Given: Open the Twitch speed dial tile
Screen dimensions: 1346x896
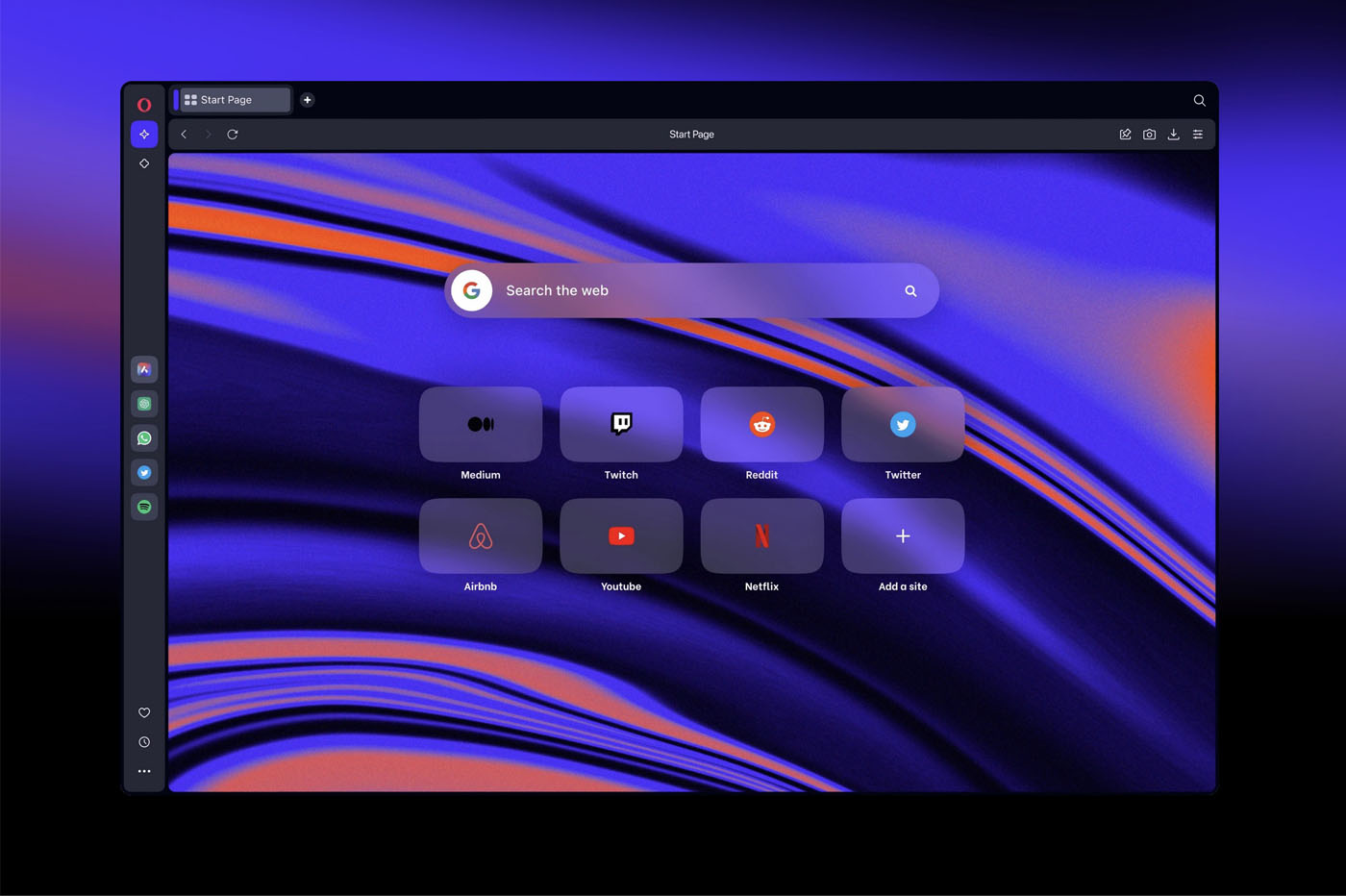Looking at the screenshot, I should pyautogui.click(x=621, y=424).
